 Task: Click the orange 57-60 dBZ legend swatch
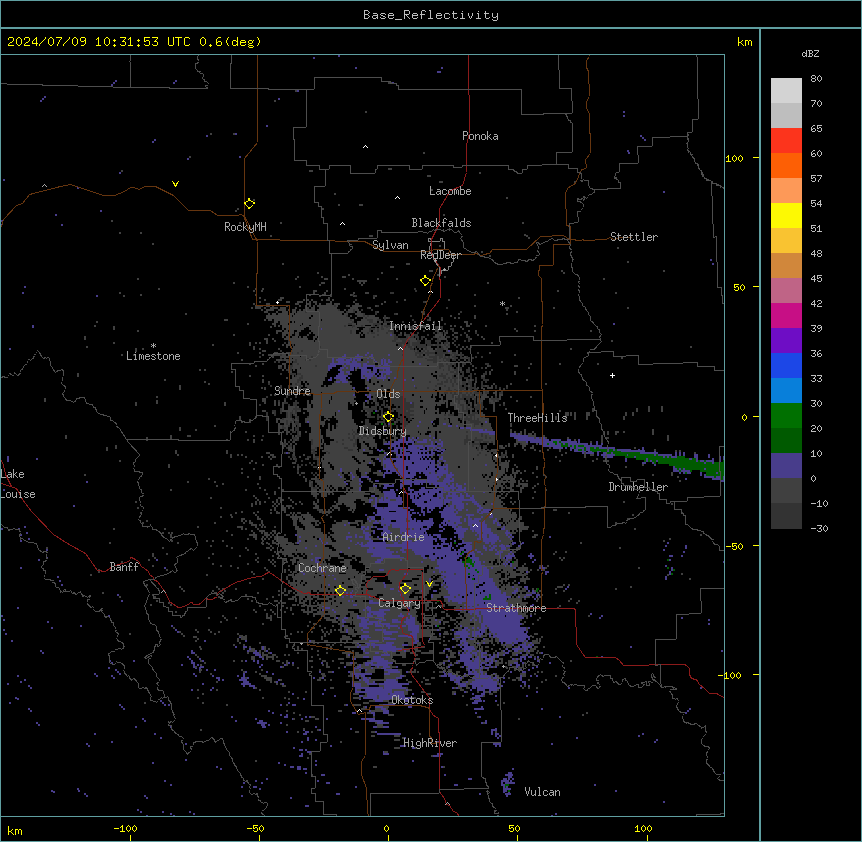786,165
